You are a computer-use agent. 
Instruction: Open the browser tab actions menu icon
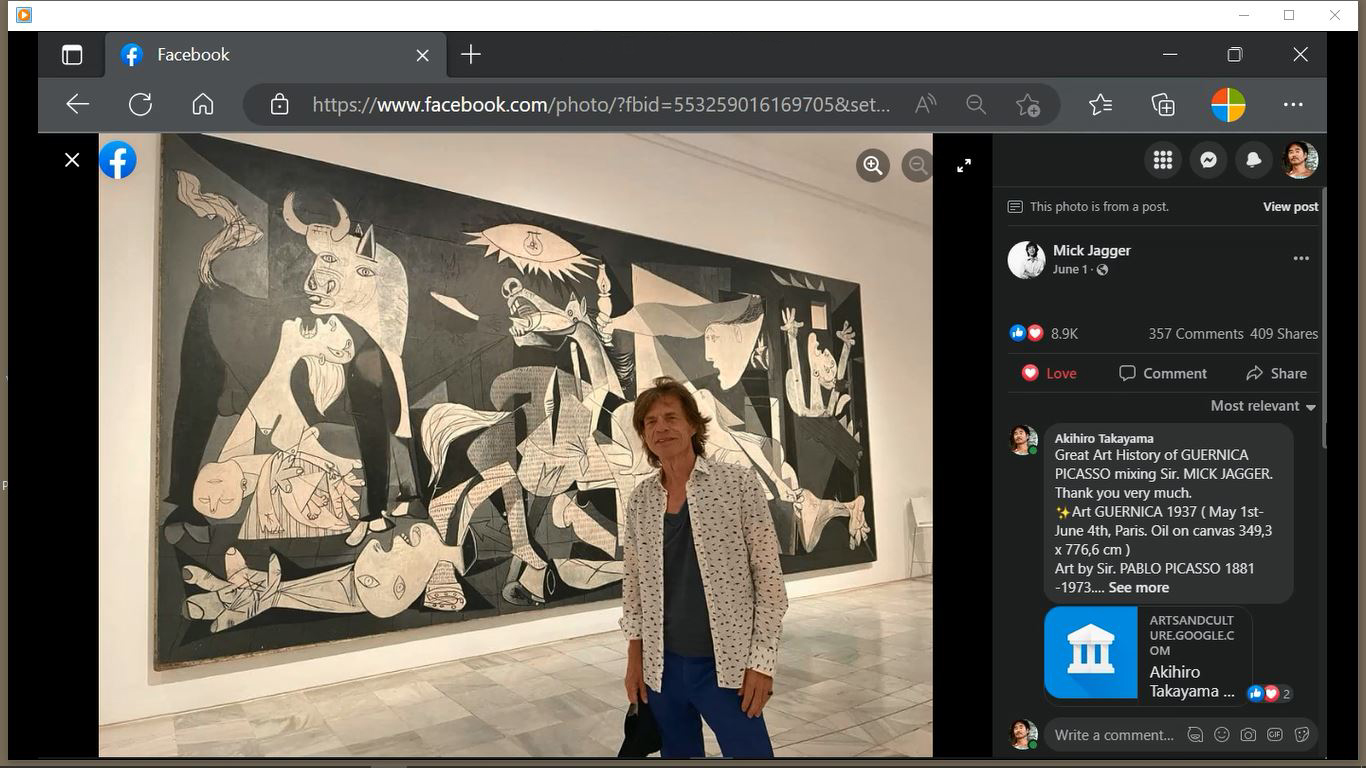(x=72, y=55)
